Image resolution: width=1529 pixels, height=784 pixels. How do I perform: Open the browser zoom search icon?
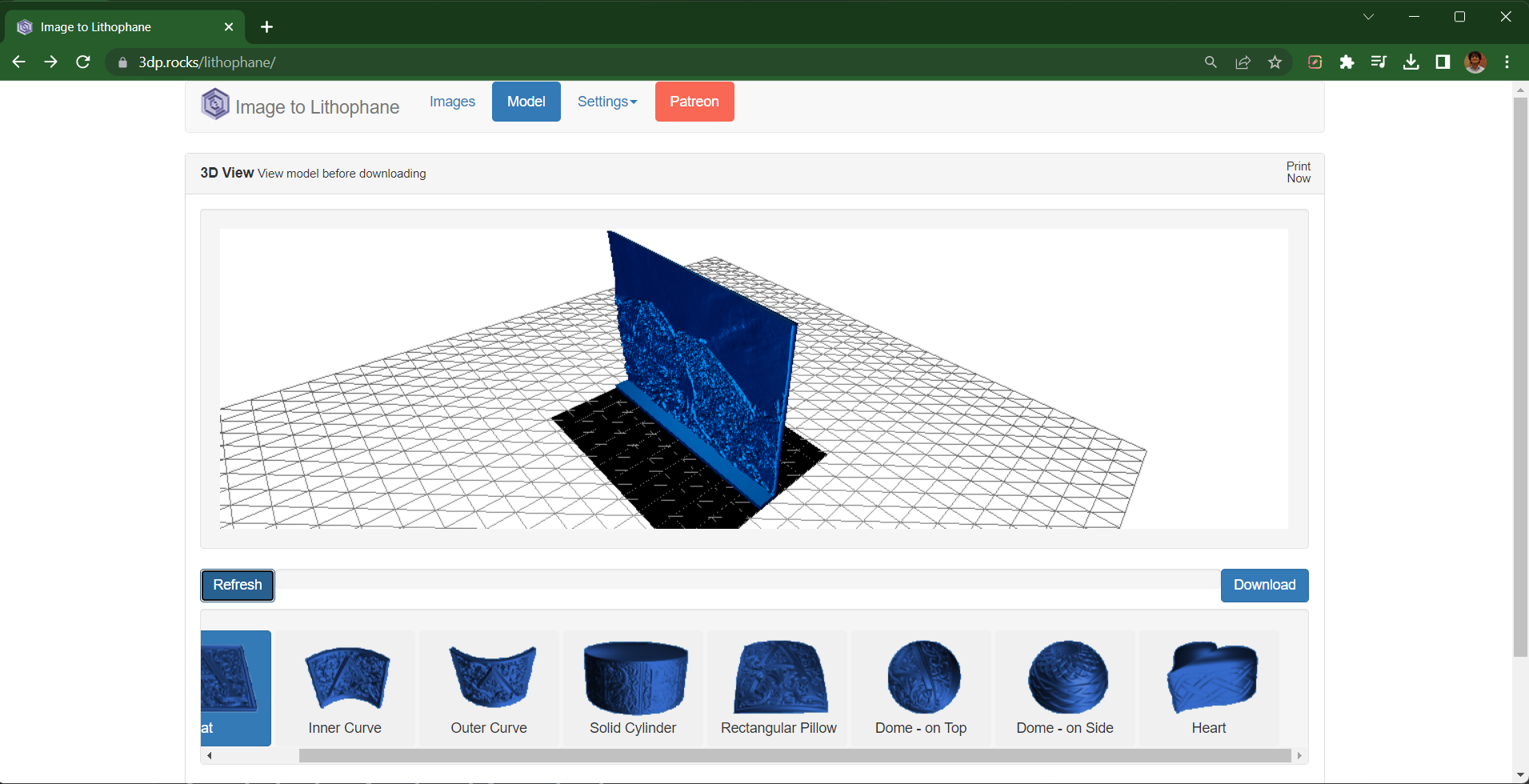(1211, 62)
